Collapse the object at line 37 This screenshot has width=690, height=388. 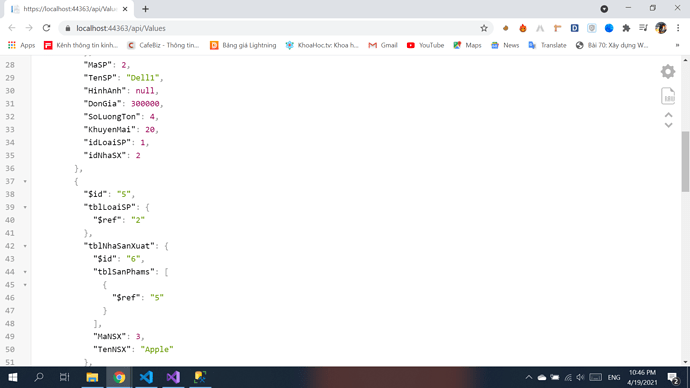point(25,181)
